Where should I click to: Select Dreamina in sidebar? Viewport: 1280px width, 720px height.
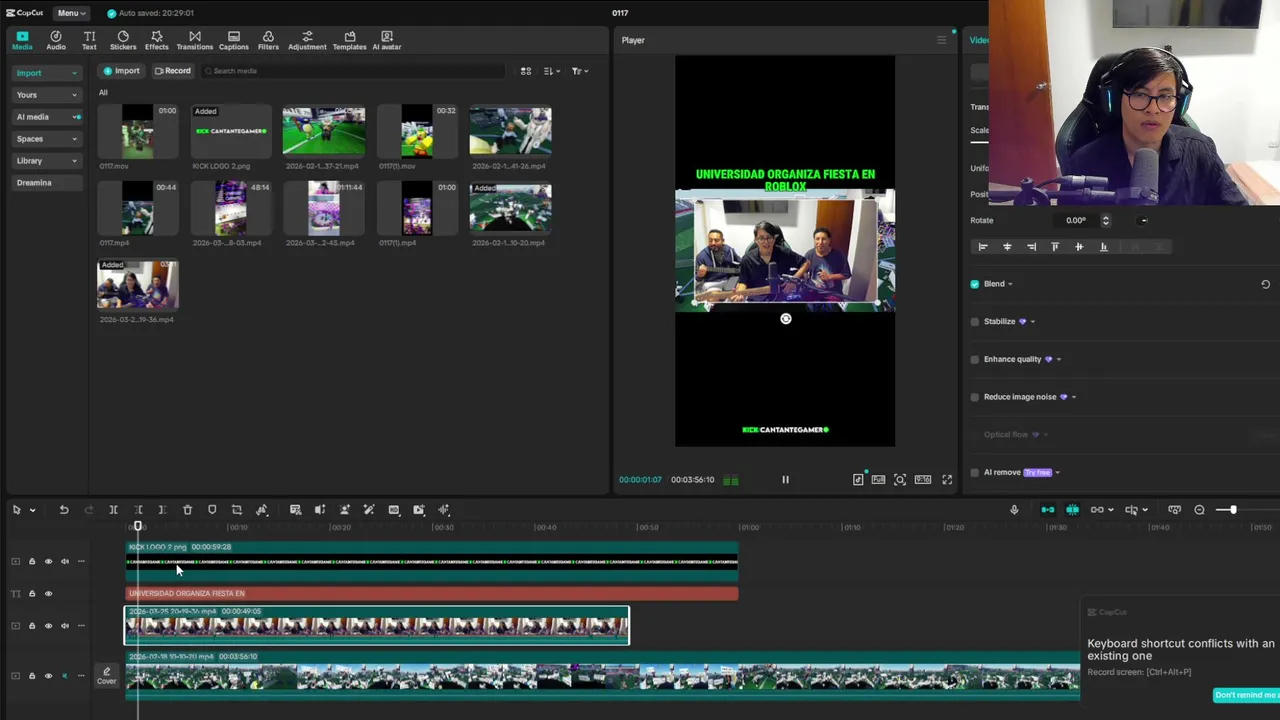(47, 183)
